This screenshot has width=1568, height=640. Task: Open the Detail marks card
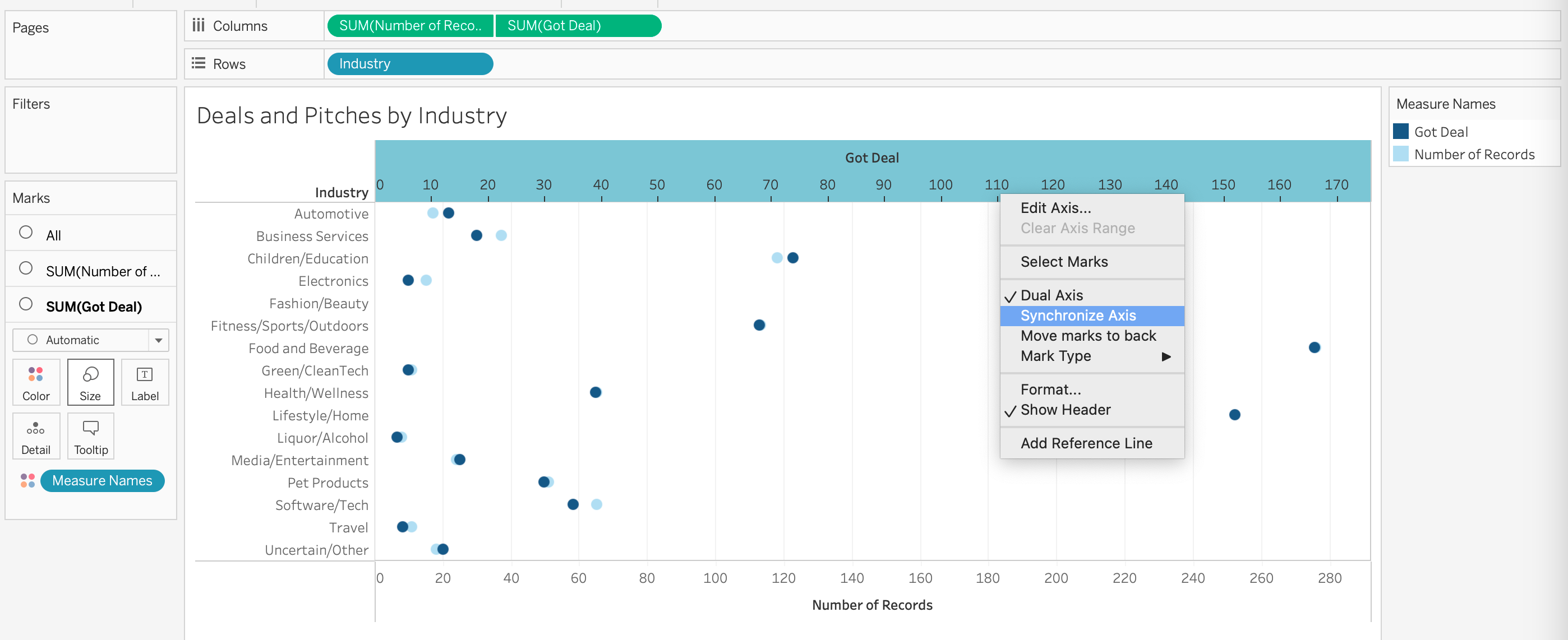36,436
